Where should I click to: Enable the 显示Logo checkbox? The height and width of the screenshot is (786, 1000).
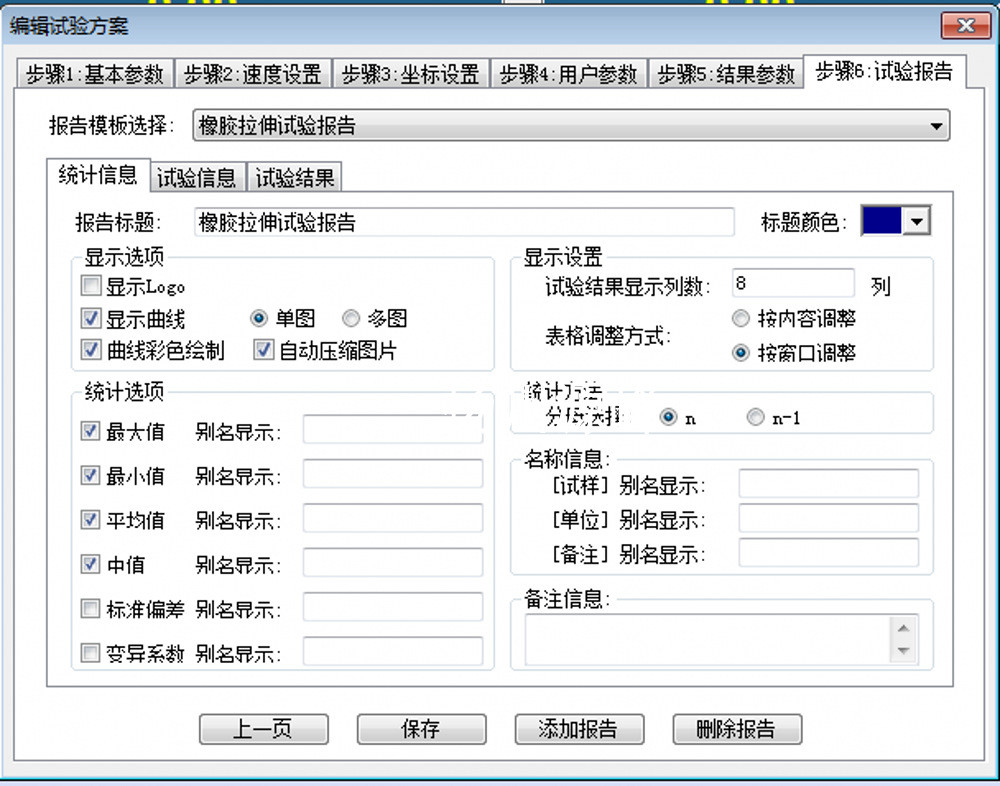(x=91, y=288)
